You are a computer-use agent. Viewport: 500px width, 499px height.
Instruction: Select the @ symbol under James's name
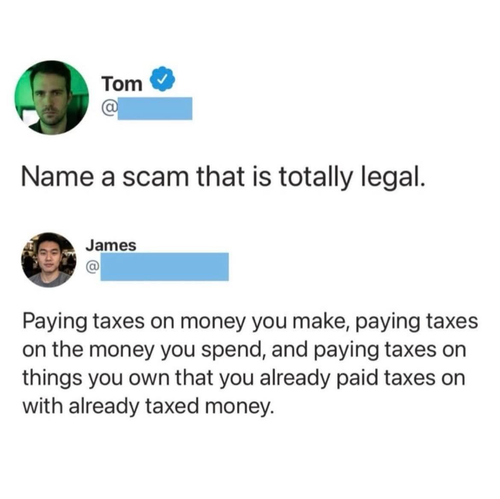(92, 266)
